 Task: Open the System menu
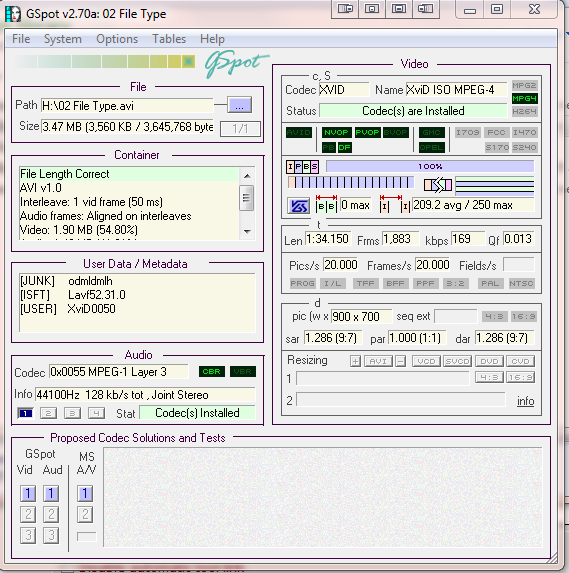(62, 39)
